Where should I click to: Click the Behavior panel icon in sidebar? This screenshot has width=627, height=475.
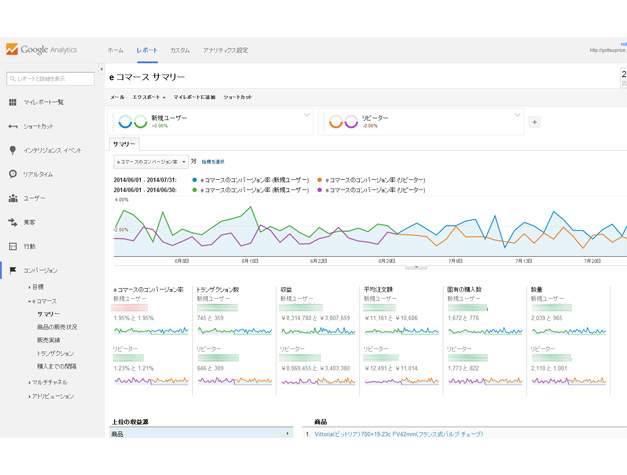point(13,246)
